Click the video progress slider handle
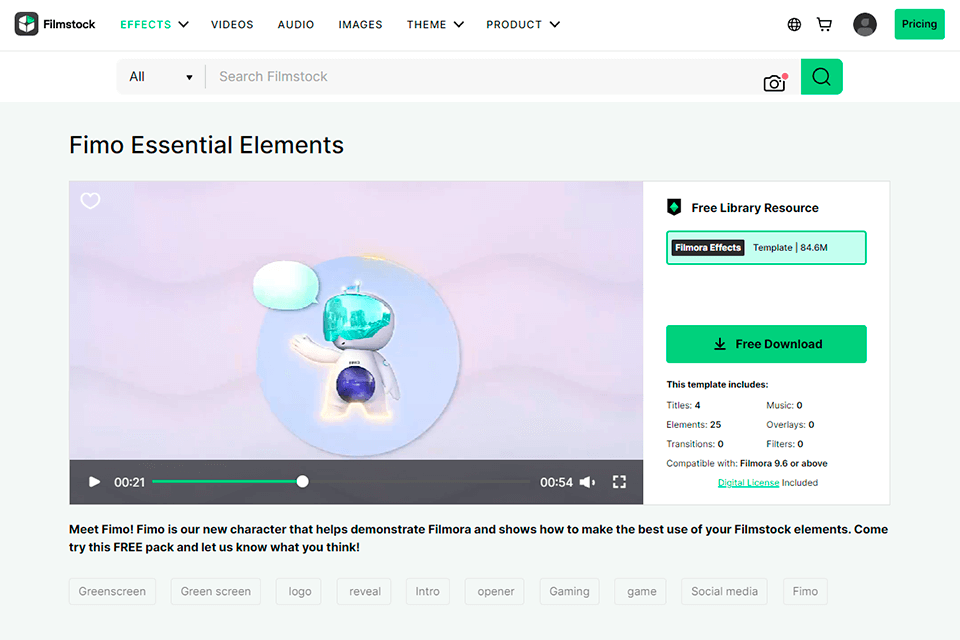The height and width of the screenshot is (640, 960). click(302, 482)
